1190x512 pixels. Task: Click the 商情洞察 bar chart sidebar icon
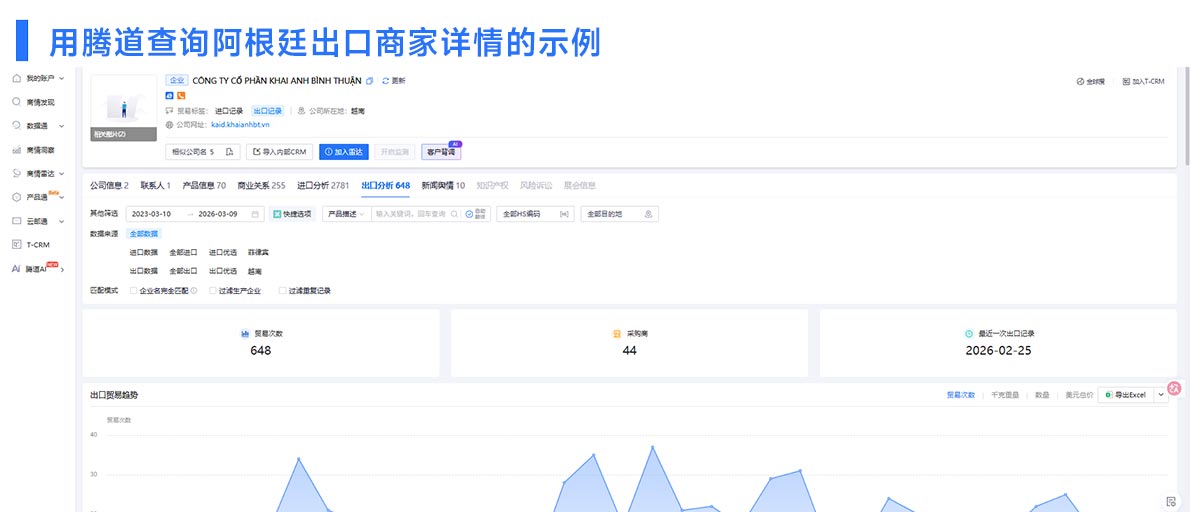click(x=17, y=150)
